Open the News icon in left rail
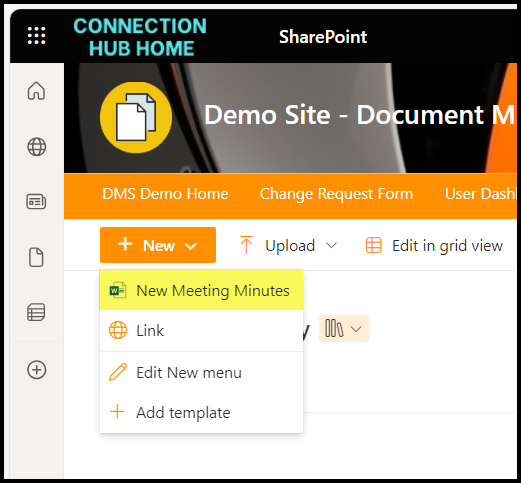The height and width of the screenshot is (483, 521). coord(36,202)
